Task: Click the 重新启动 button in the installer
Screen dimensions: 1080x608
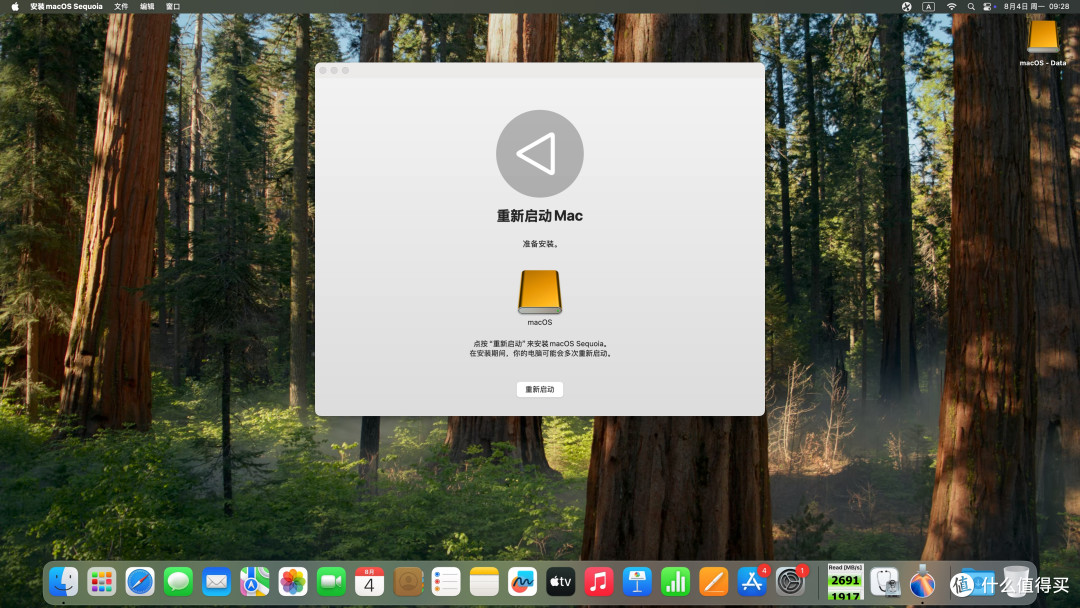Action: point(539,390)
